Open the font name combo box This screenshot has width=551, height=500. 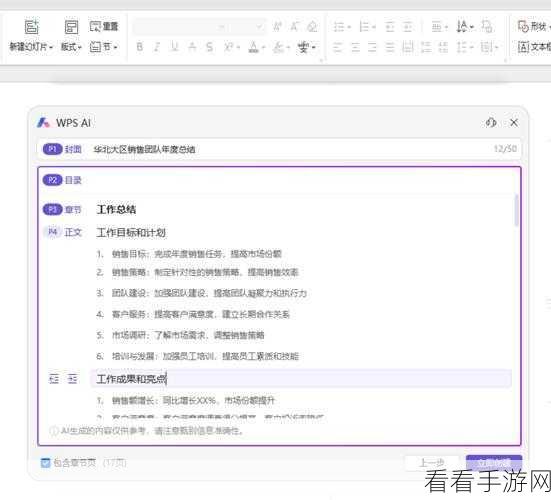(180, 27)
